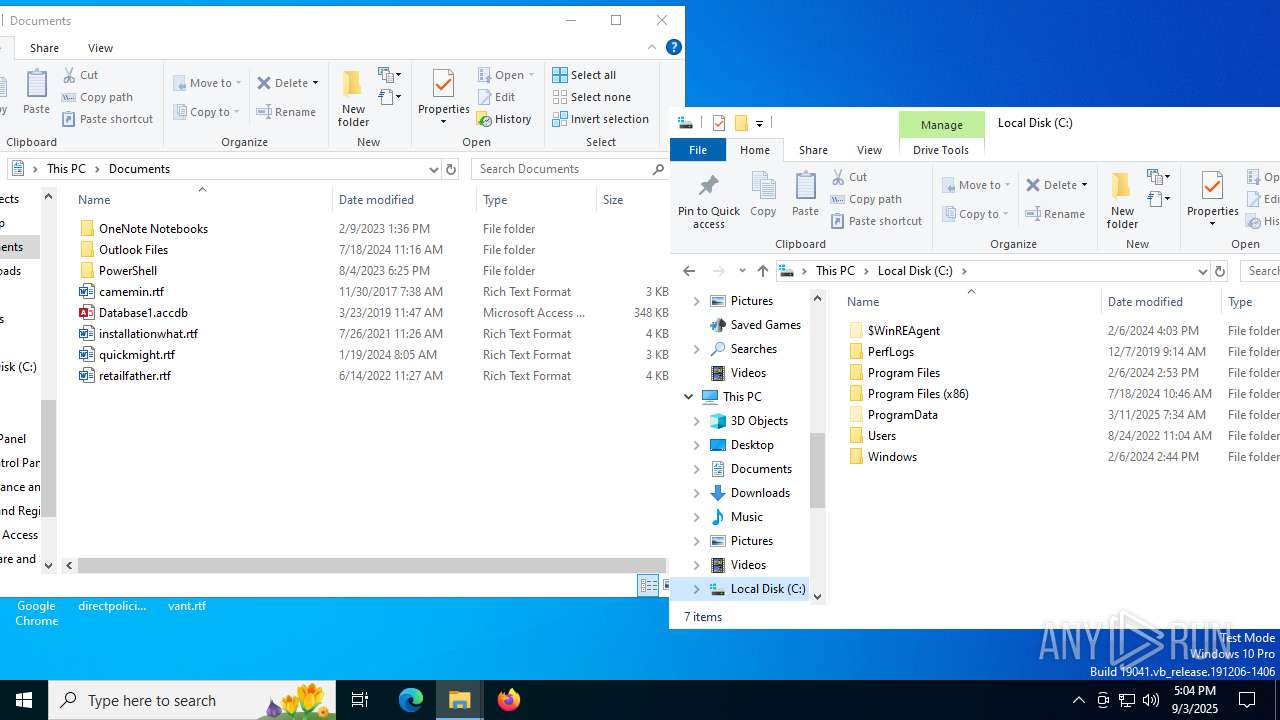Click History in the Documents window ribbon
The height and width of the screenshot is (720, 1280).
[x=504, y=119]
